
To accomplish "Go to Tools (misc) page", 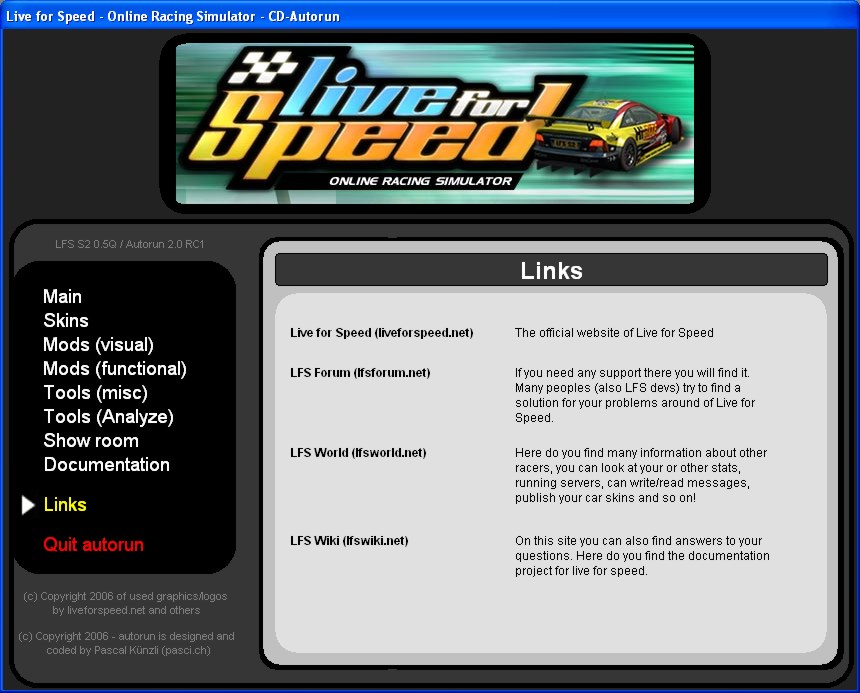I will 95,393.
